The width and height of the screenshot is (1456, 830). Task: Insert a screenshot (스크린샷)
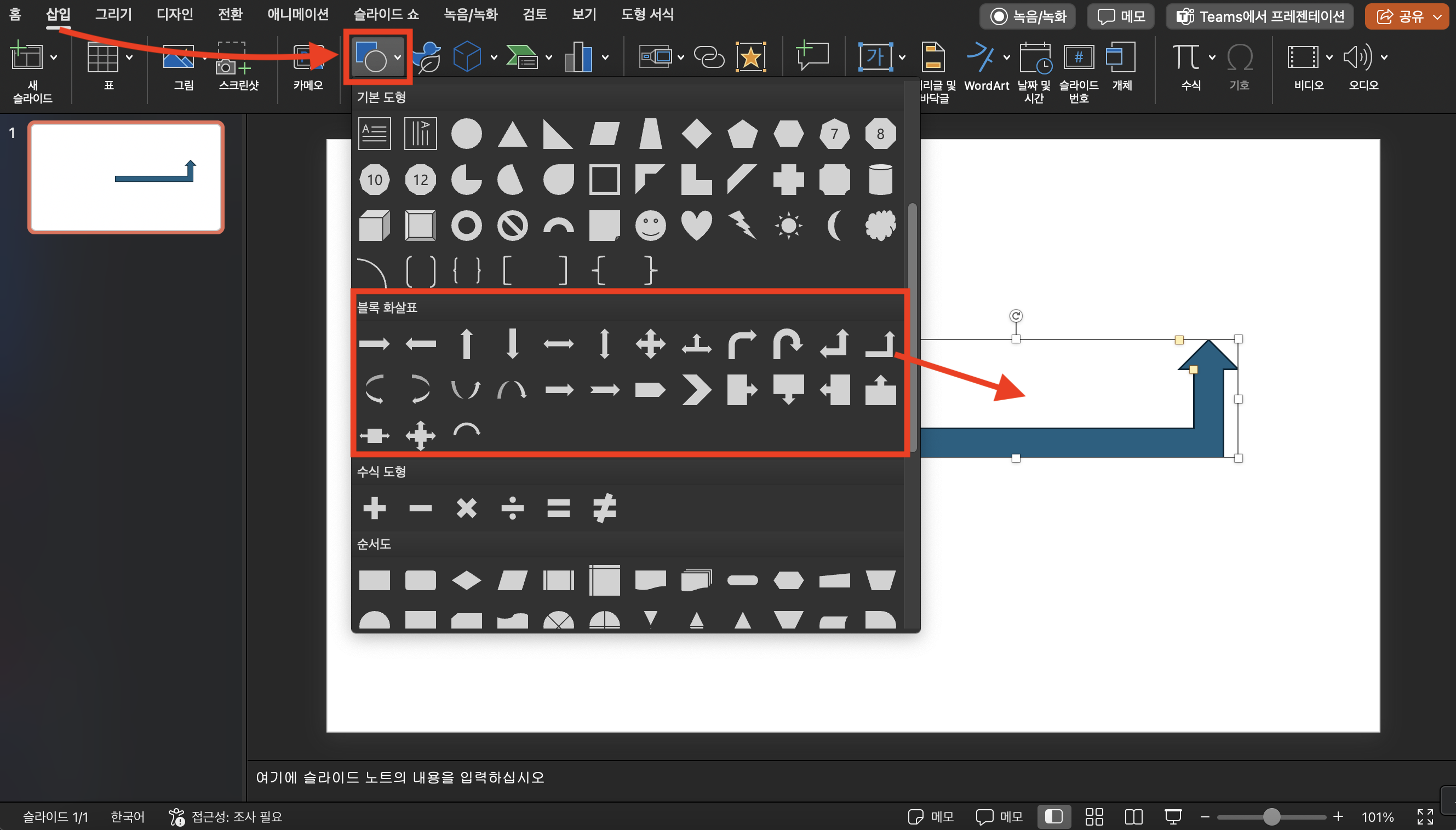point(238,66)
